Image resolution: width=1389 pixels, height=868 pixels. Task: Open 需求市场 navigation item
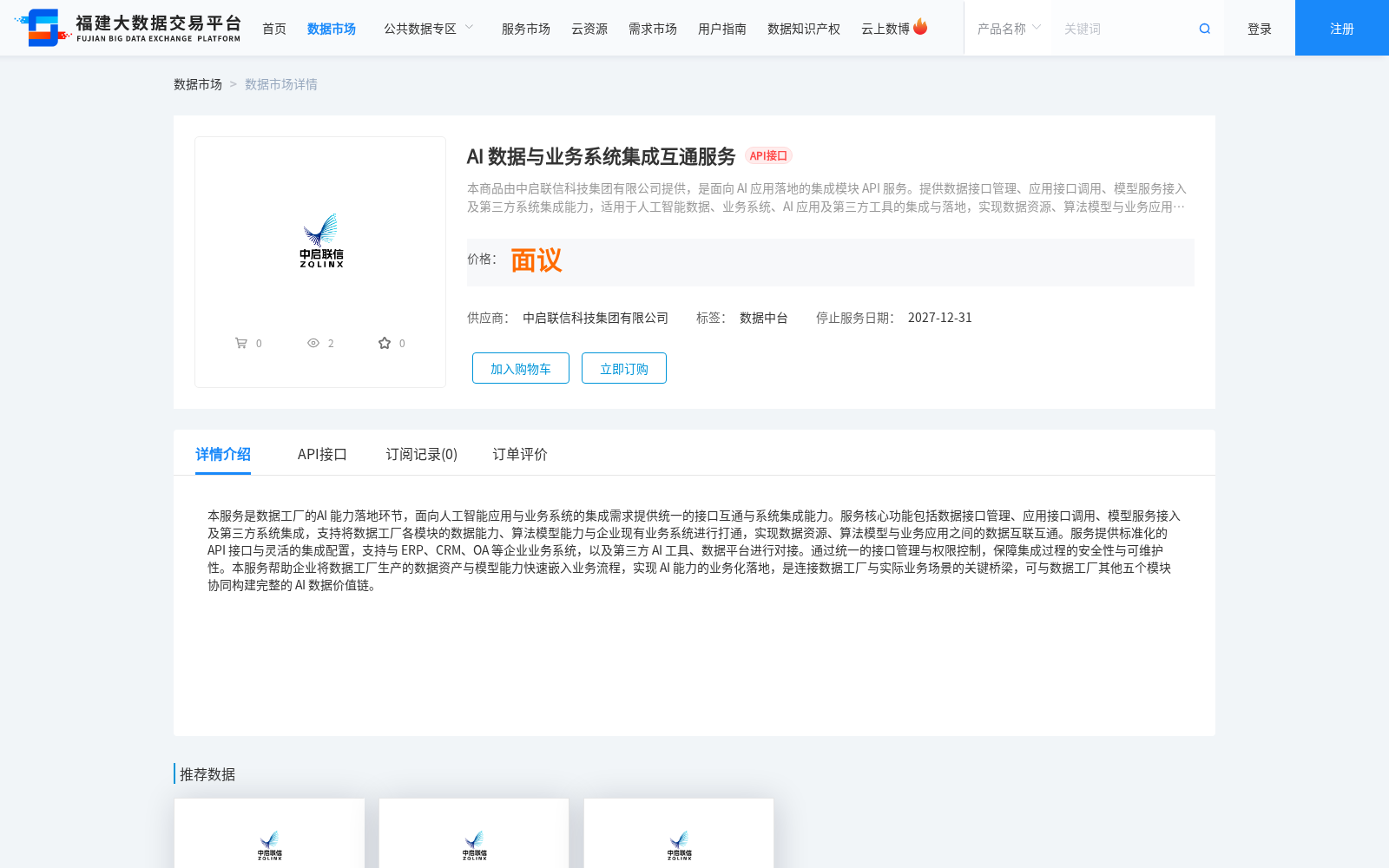click(x=653, y=29)
